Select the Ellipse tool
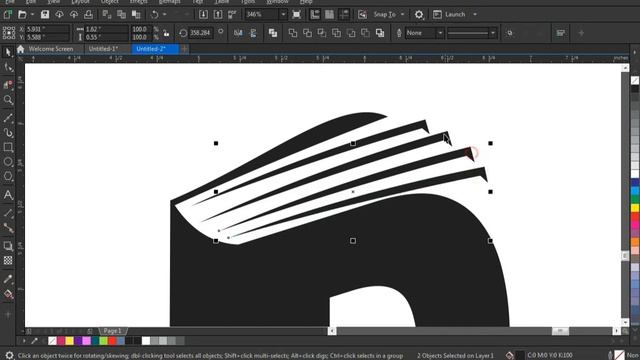640x360 pixels. pos(8,162)
